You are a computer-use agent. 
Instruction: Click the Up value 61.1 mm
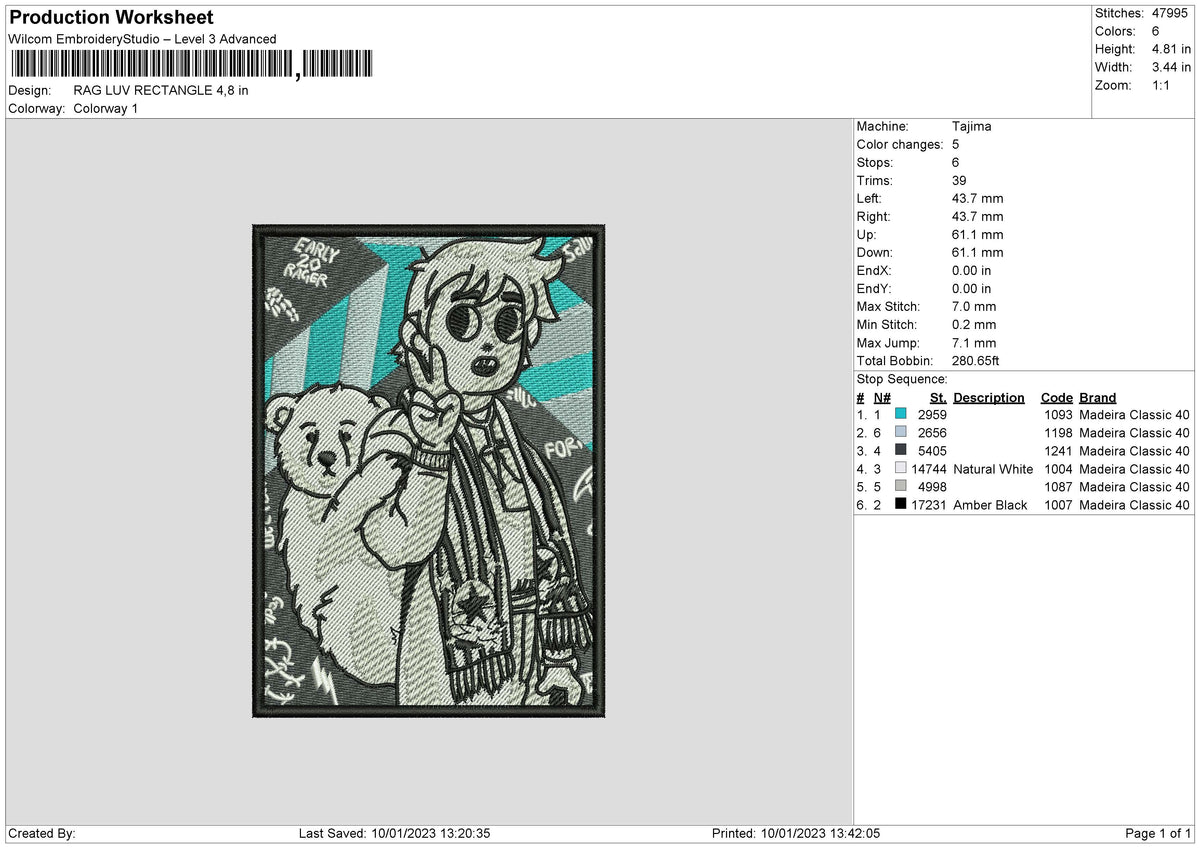point(977,234)
